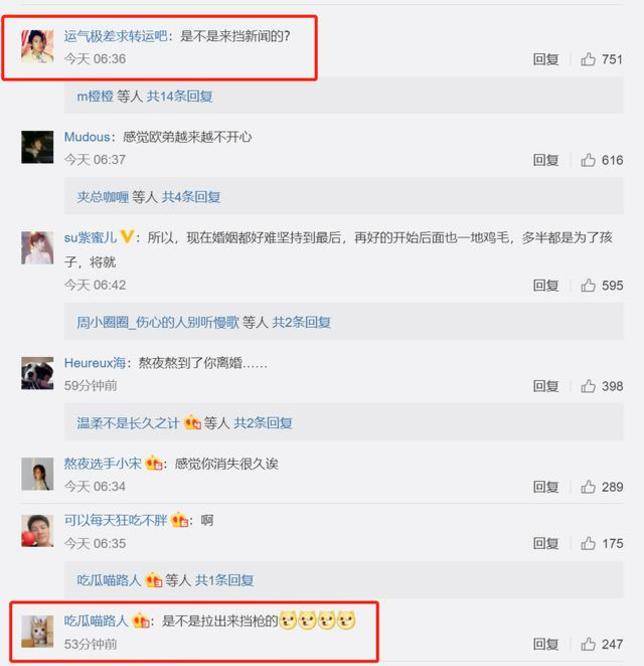Reply to Mudous's comment
Screen dimensions: 644x666
tap(546, 160)
